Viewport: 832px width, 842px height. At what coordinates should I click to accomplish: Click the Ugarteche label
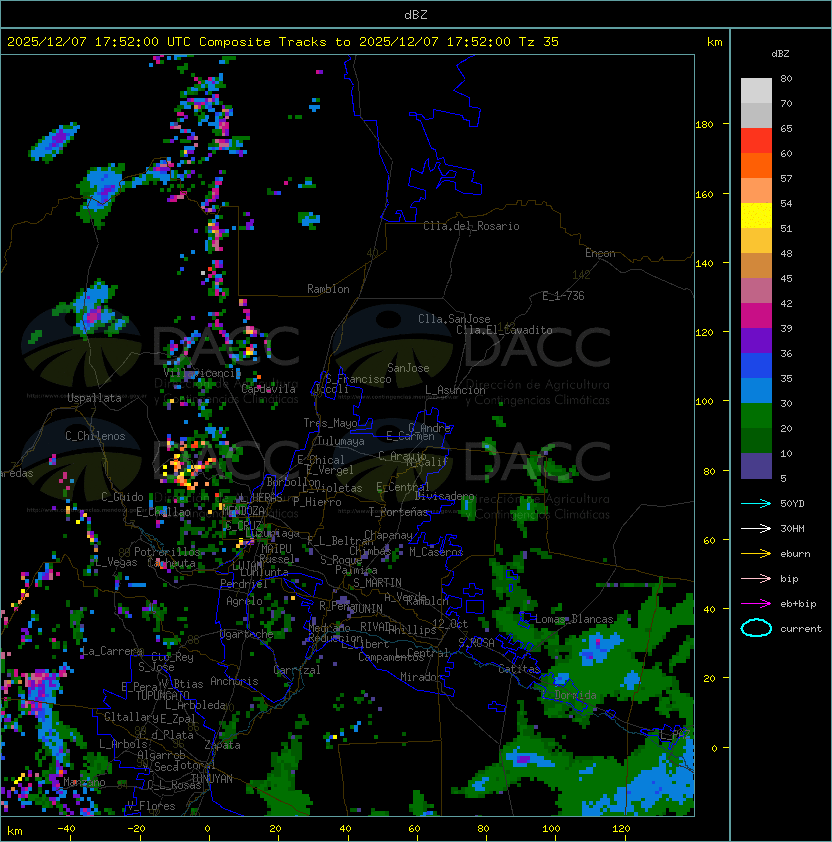(247, 634)
